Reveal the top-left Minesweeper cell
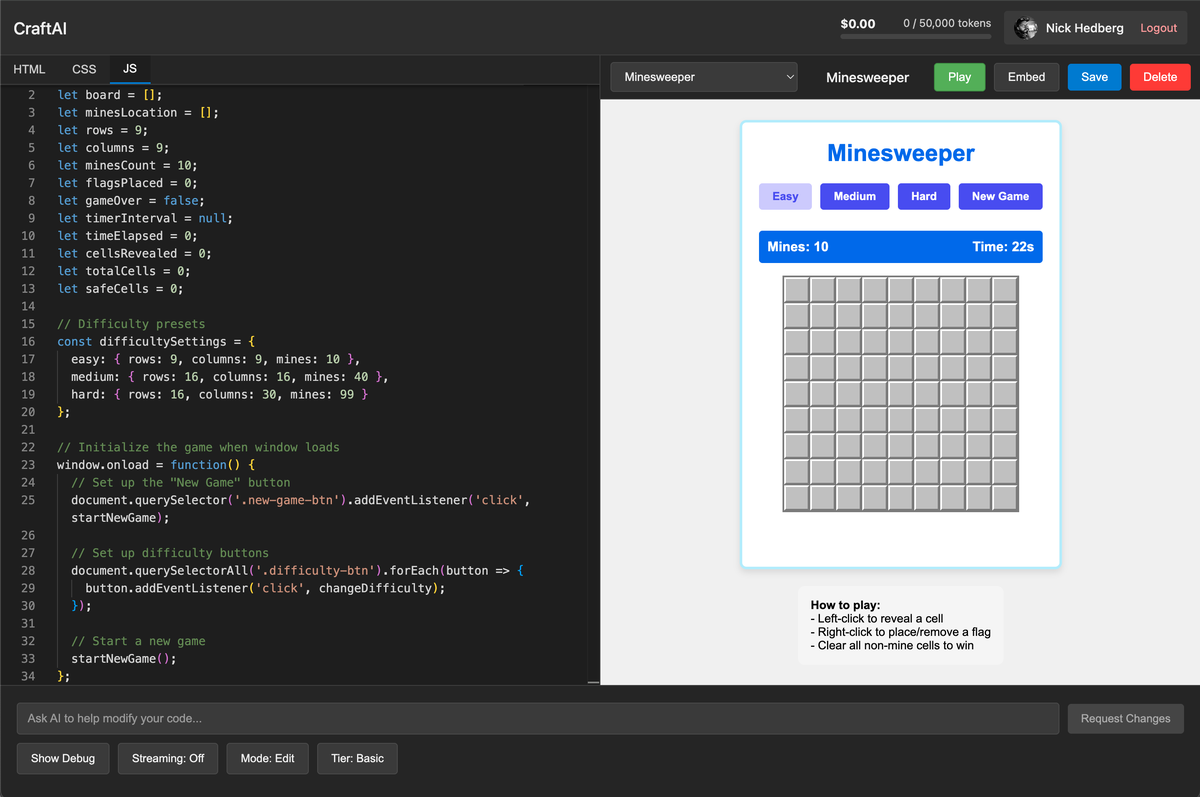This screenshot has width=1200, height=797. point(796,290)
